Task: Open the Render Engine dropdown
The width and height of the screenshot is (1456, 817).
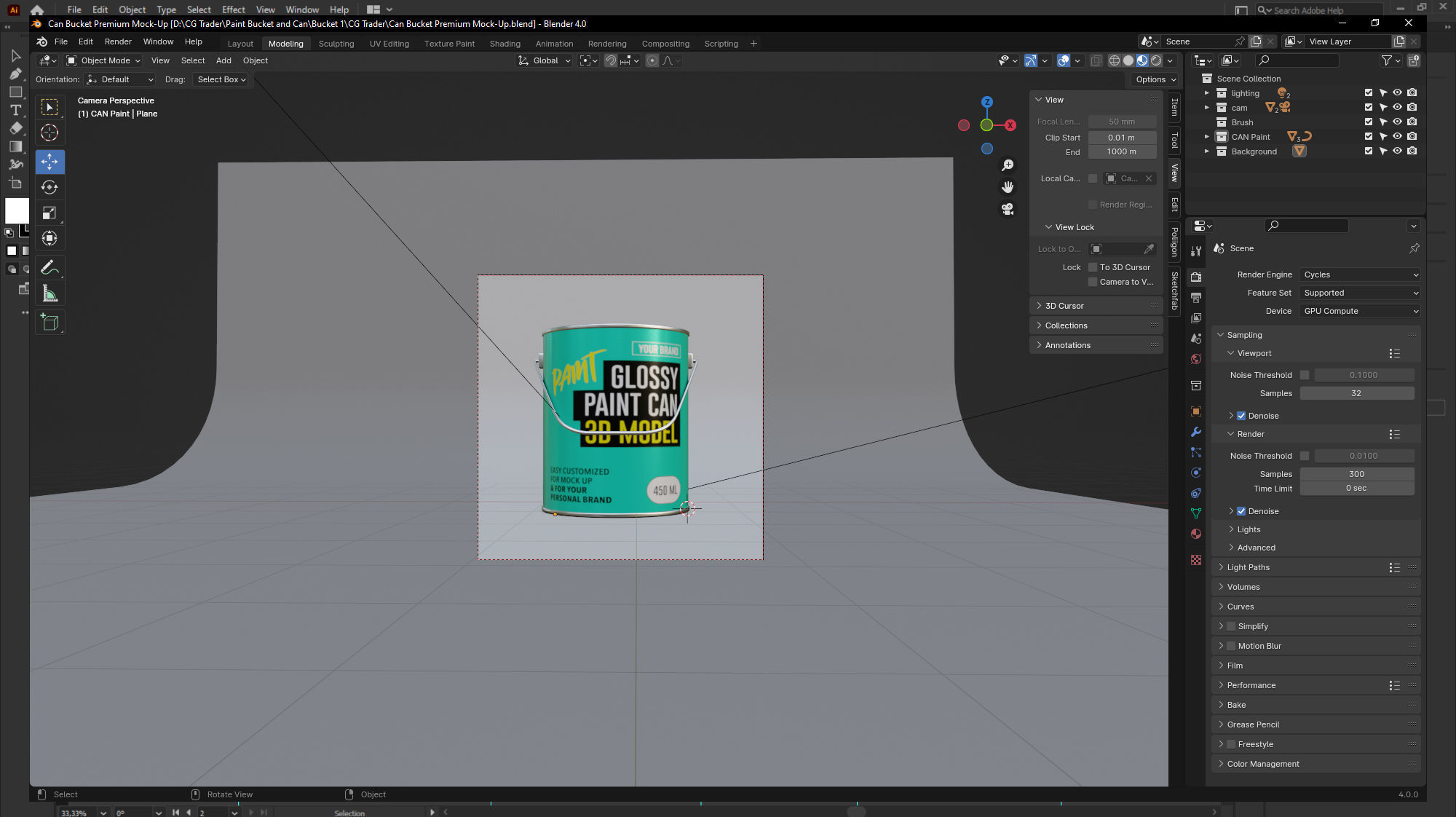Action: (1360, 275)
